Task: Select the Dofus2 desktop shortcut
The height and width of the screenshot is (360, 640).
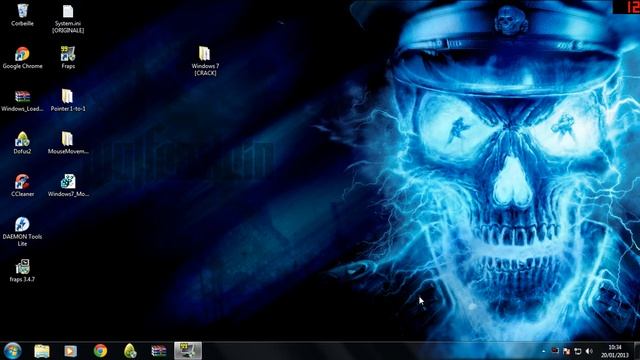Action: pyautogui.click(x=22, y=143)
